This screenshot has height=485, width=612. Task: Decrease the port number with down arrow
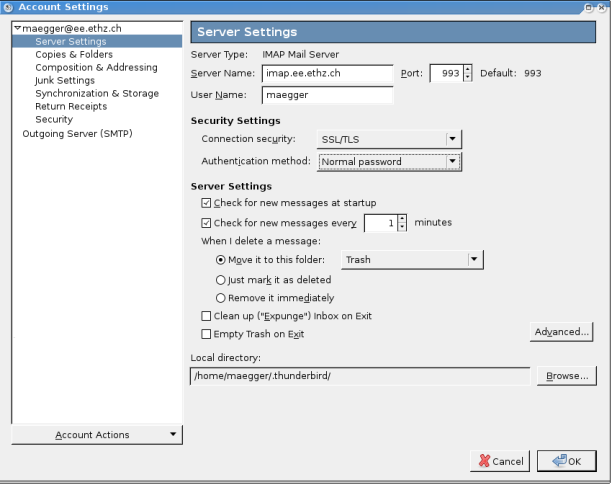468,77
